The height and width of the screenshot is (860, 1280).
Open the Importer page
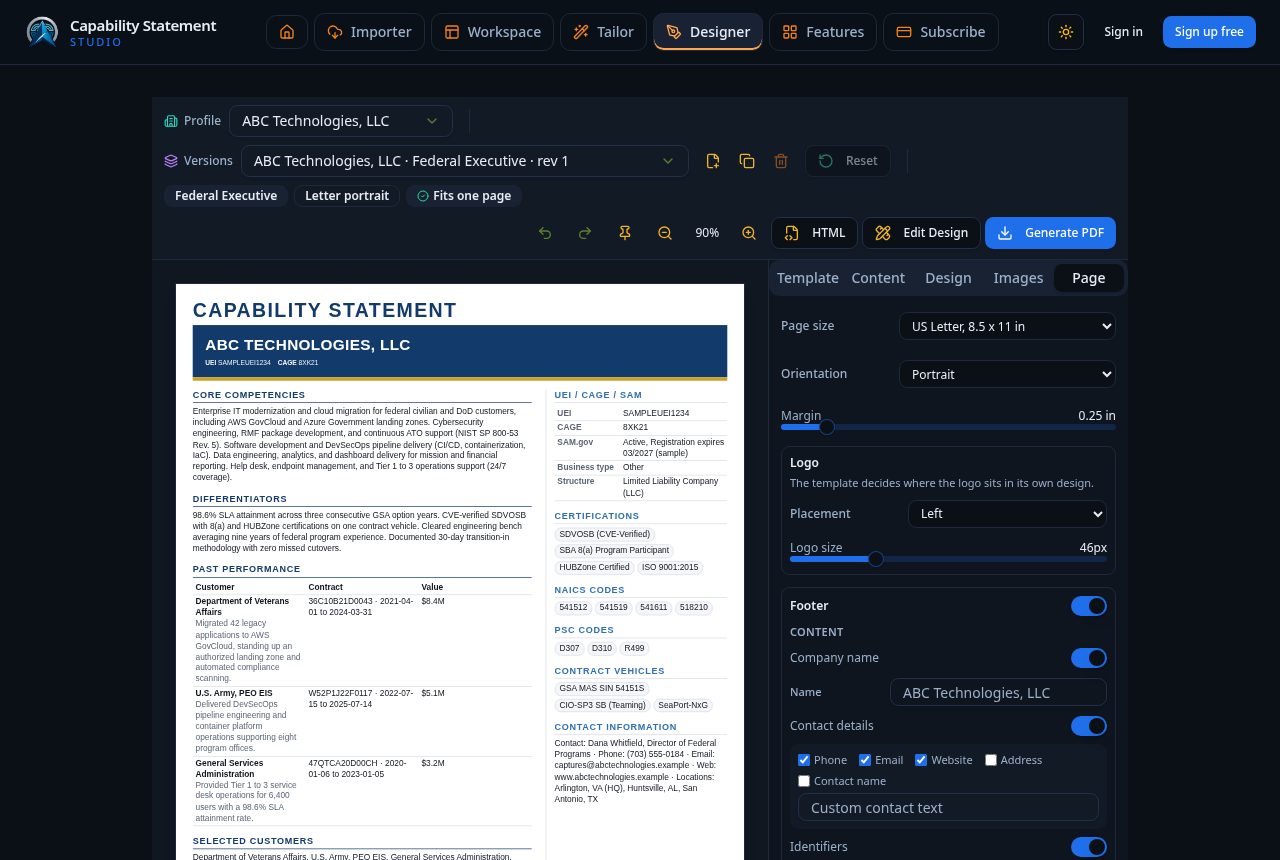369,32
